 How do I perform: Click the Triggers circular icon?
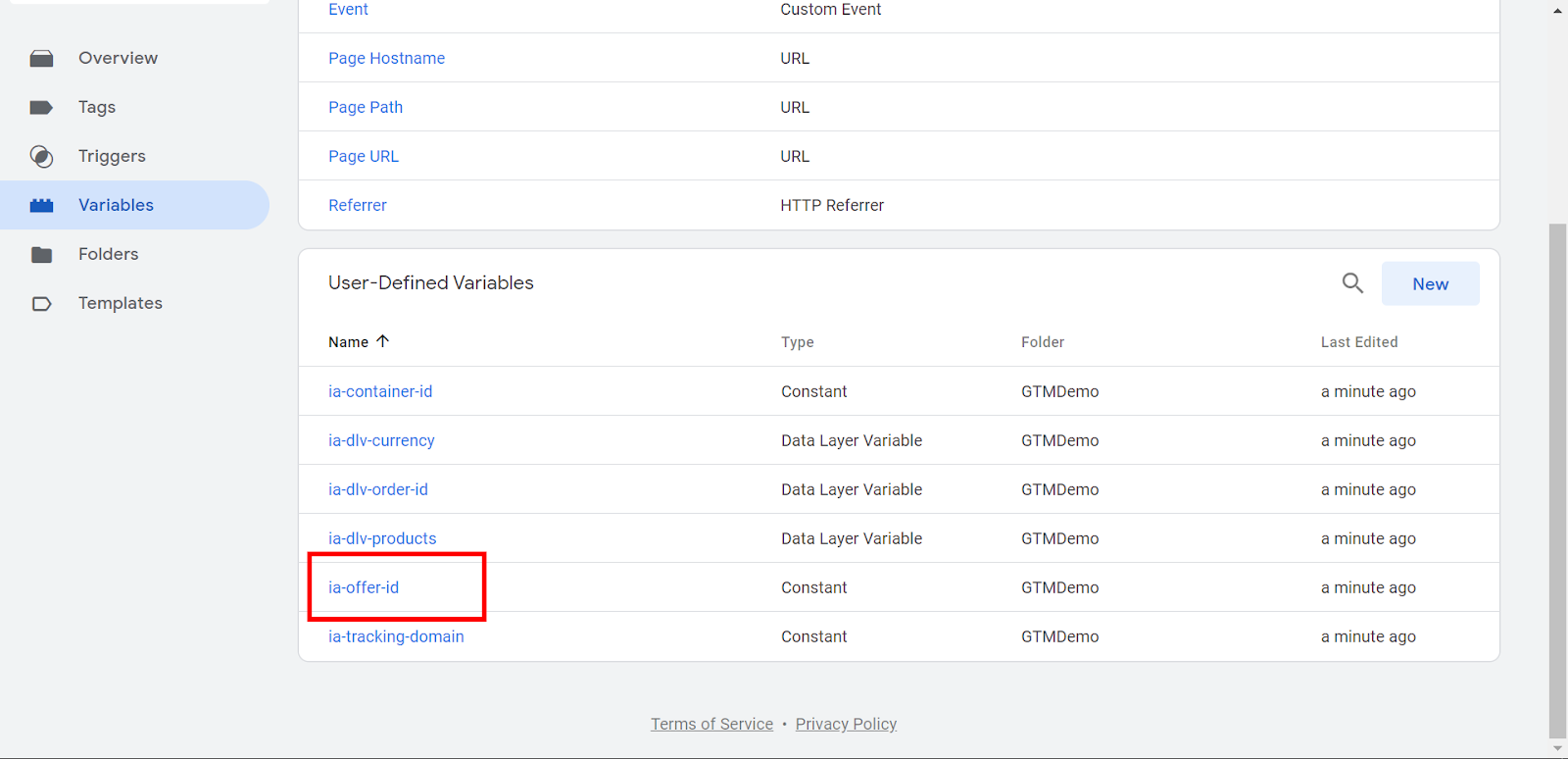pyautogui.click(x=41, y=157)
